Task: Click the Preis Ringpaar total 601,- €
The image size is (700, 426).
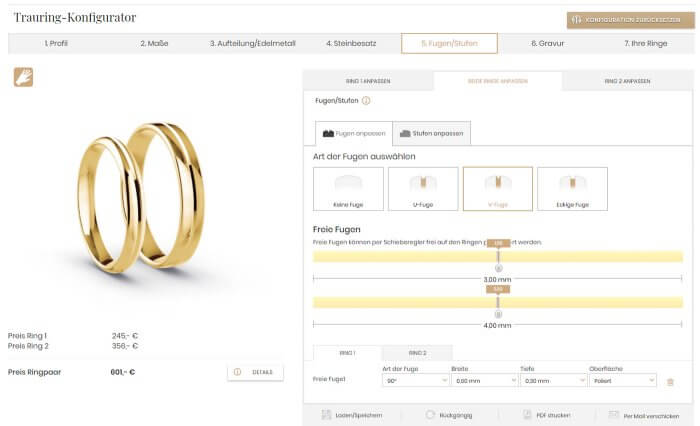Action: (123, 372)
